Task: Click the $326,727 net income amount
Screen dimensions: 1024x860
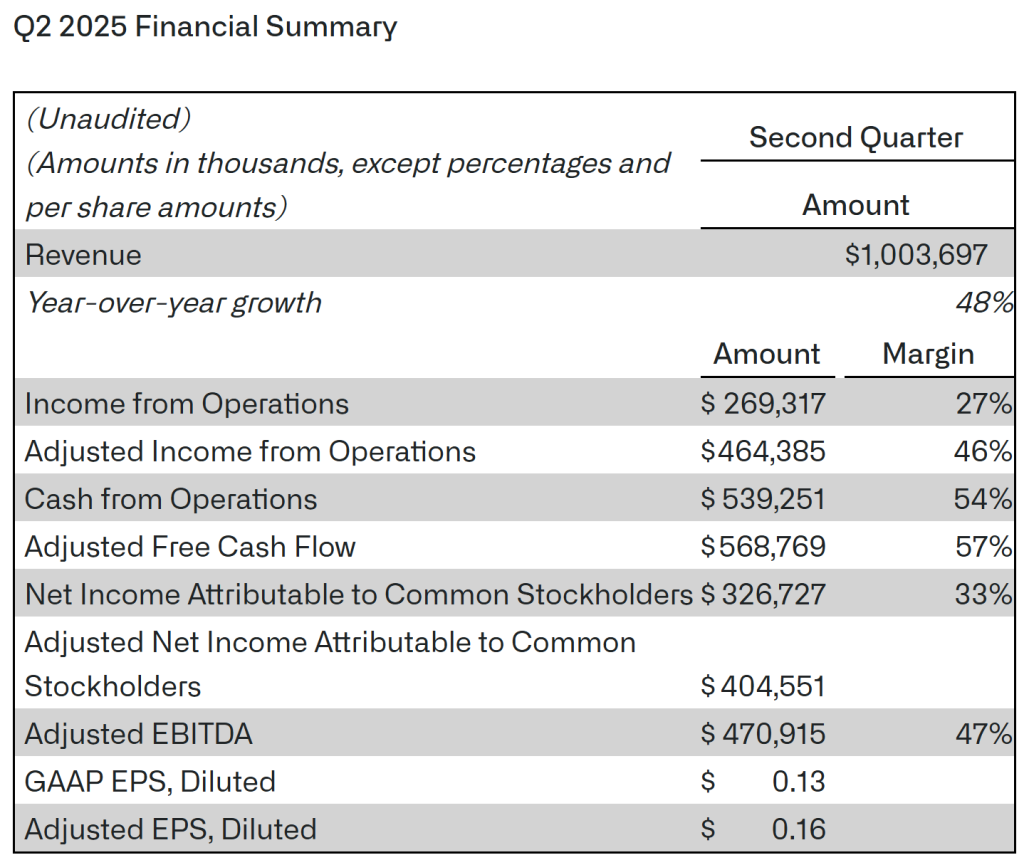Action: pyautogui.click(x=764, y=595)
